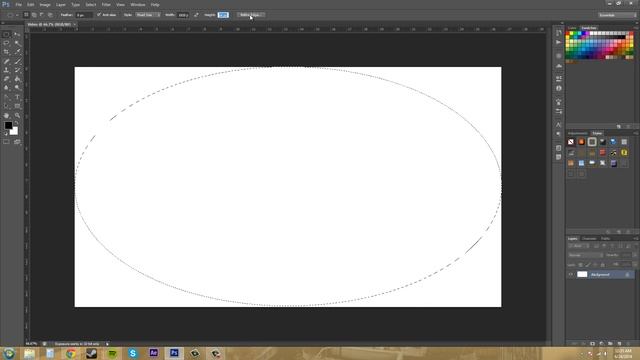640x360 pixels.
Task: Toggle the Anti-alias checkbox
Action: 99,15
